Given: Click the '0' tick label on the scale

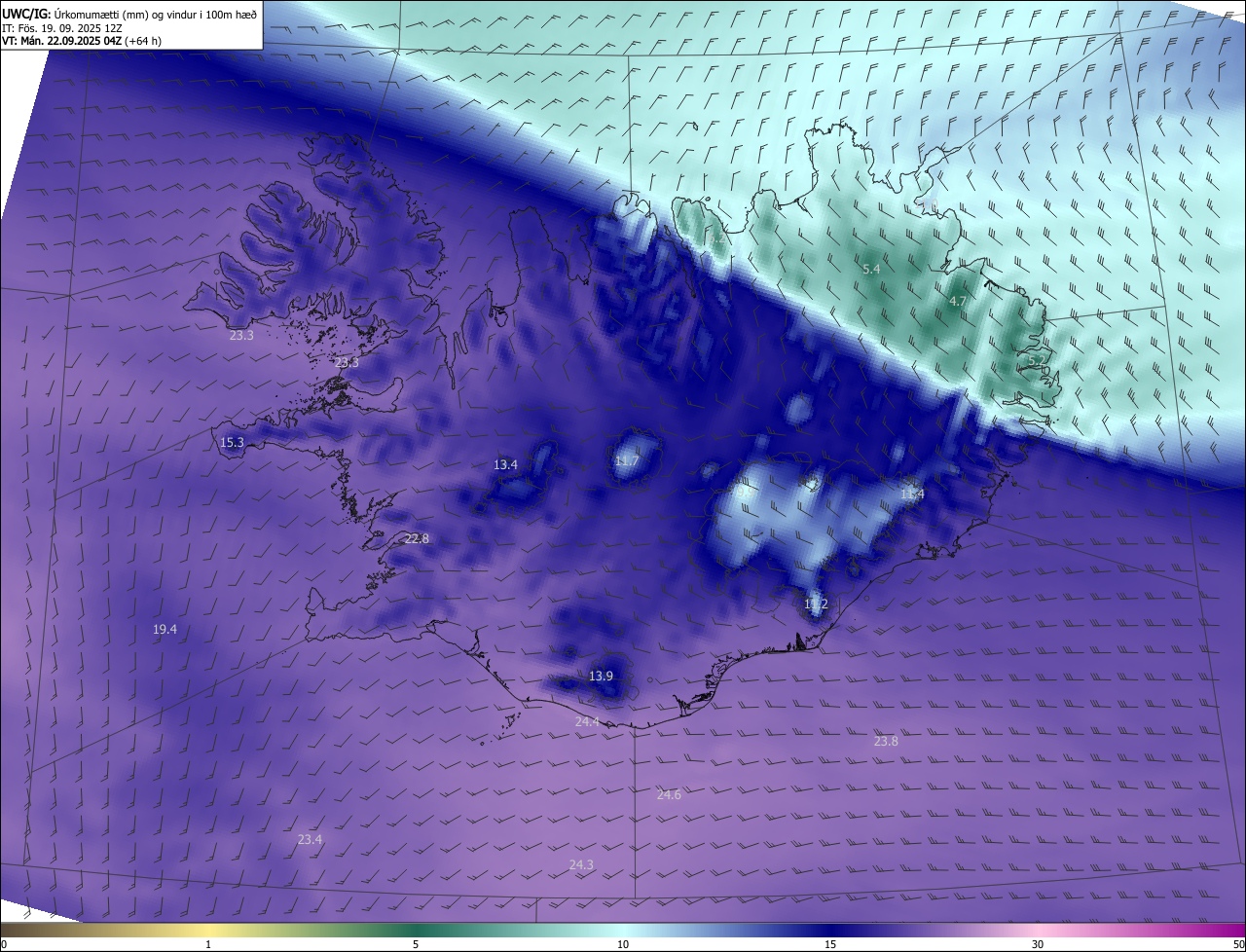Looking at the screenshot, I should [4, 944].
